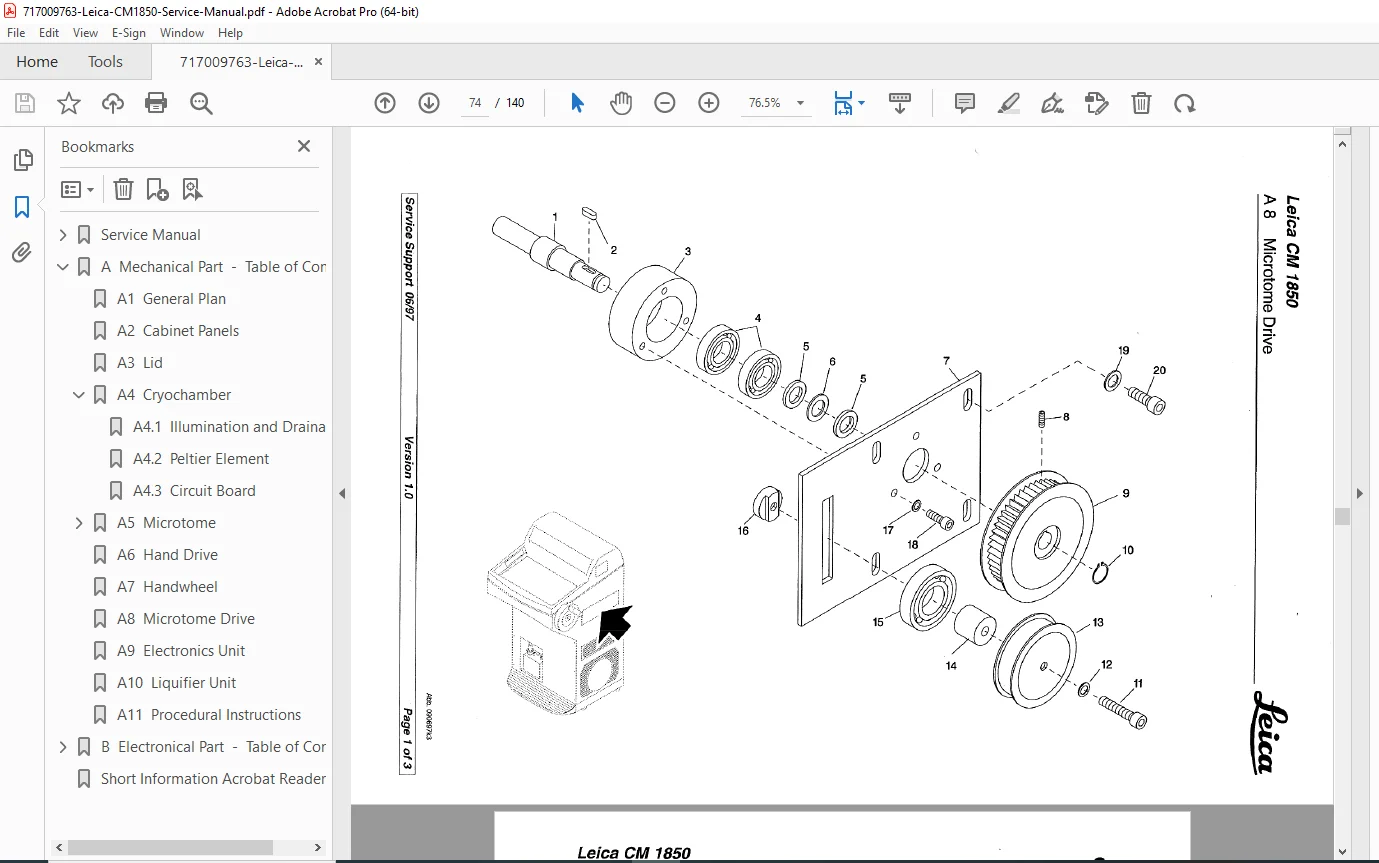Close the Bookmarks panel
1379x863 pixels.
304,147
